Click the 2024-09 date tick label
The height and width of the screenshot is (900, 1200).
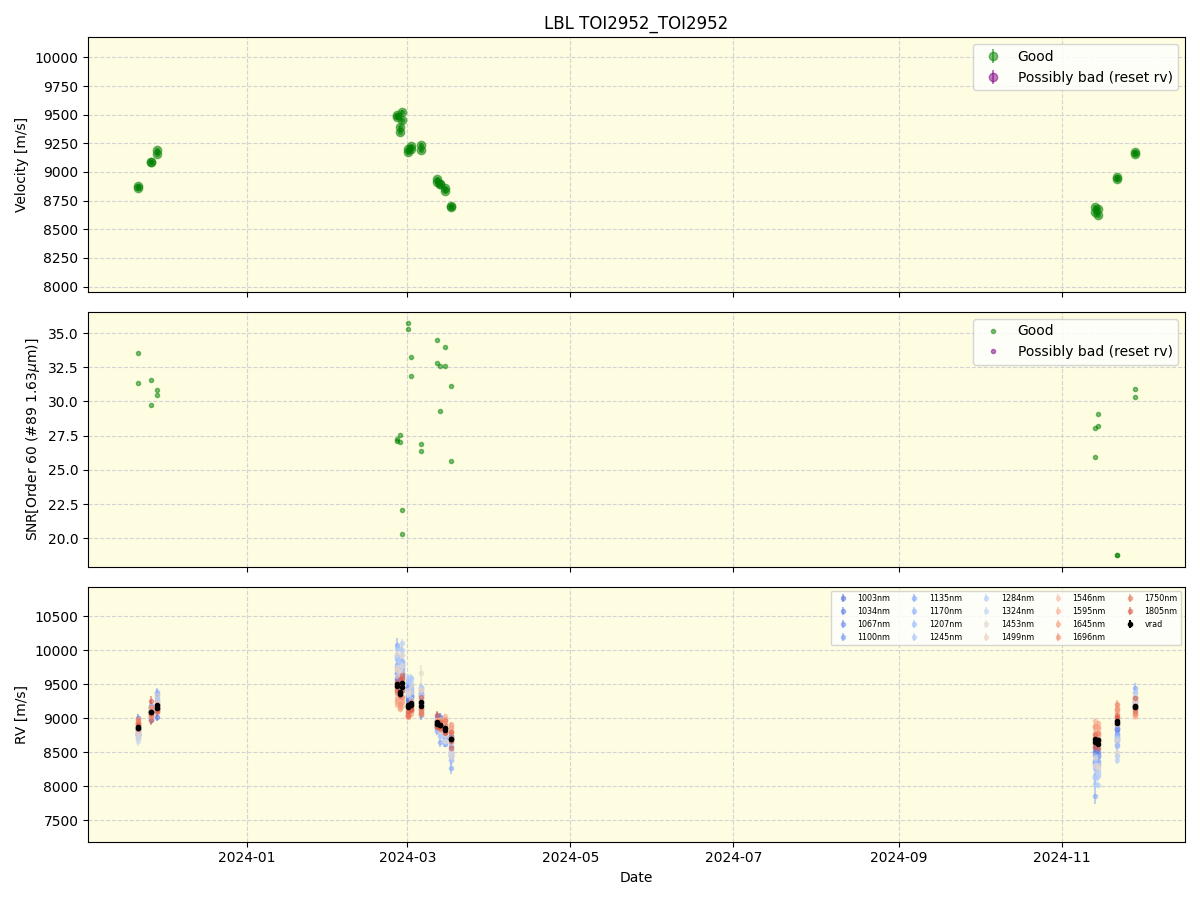click(x=898, y=856)
